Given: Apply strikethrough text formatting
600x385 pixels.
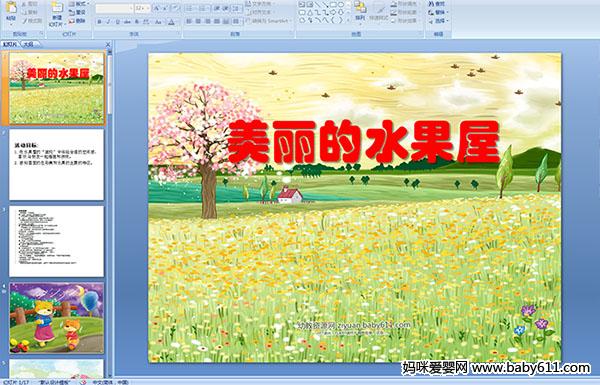Looking at the screenshot, I should coord(127,22).
